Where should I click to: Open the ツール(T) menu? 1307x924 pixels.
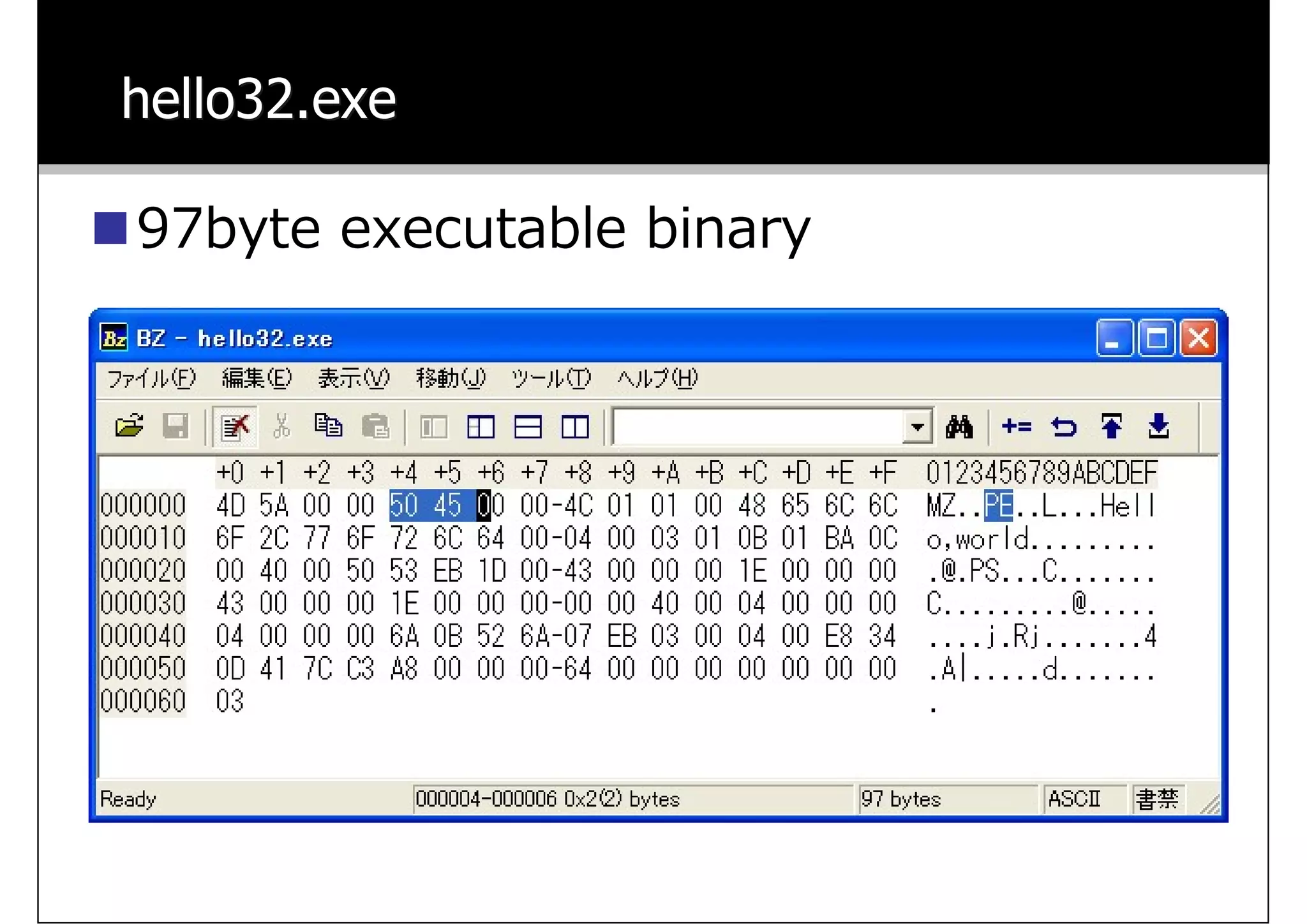[x=551, y=378]
